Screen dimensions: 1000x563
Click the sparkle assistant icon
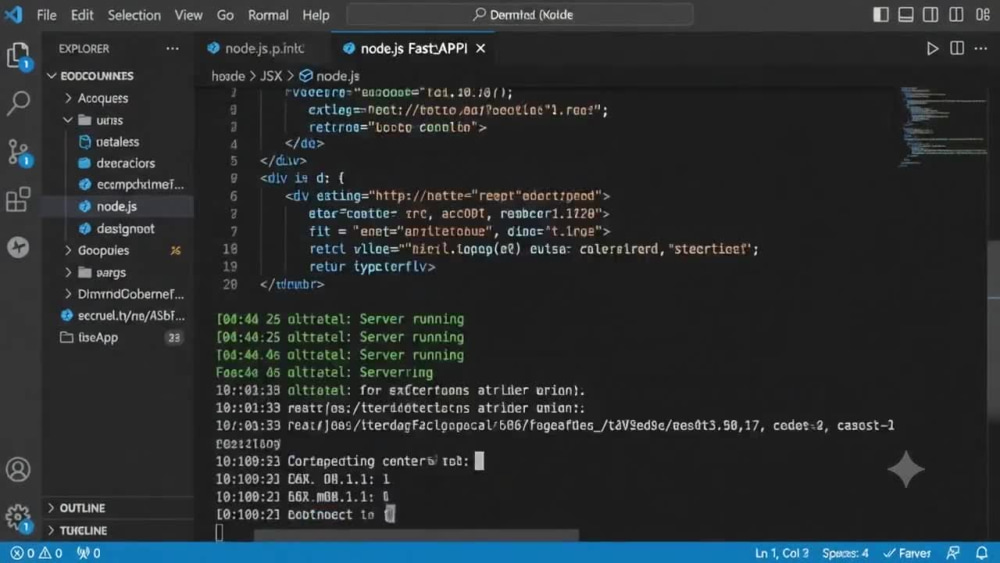(x=906, y=469)
